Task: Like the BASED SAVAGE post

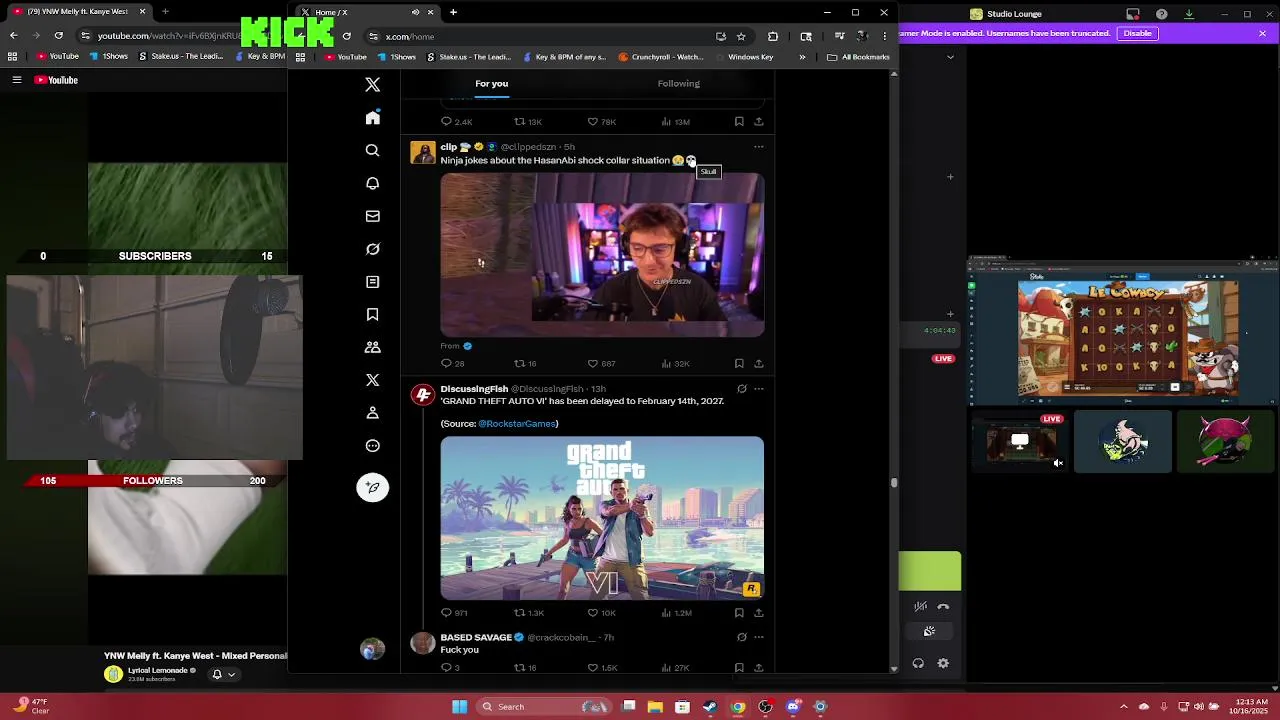Action: pyautogui.click(x=593, y=667)
